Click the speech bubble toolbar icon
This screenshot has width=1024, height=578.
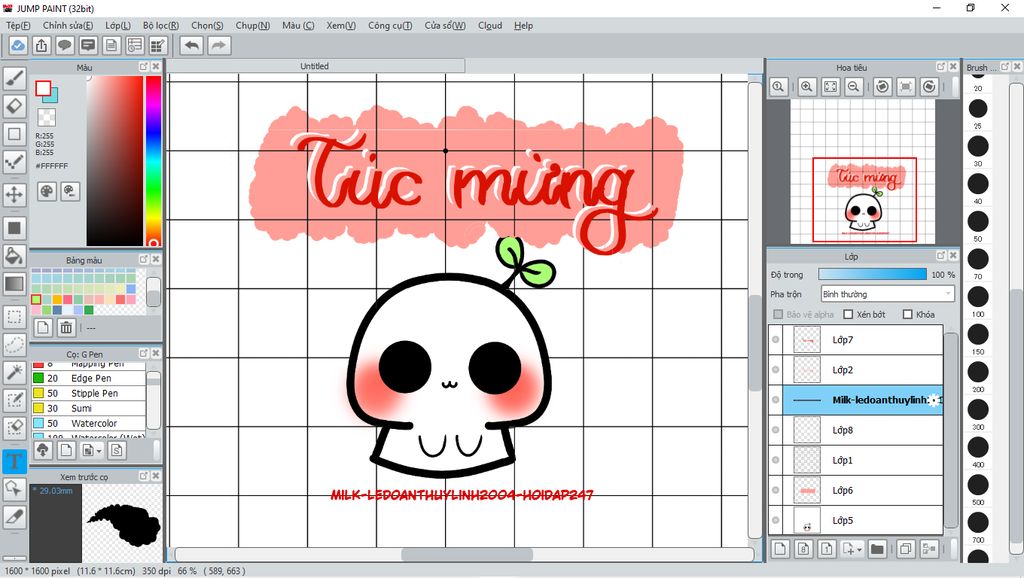click(65, 45)
